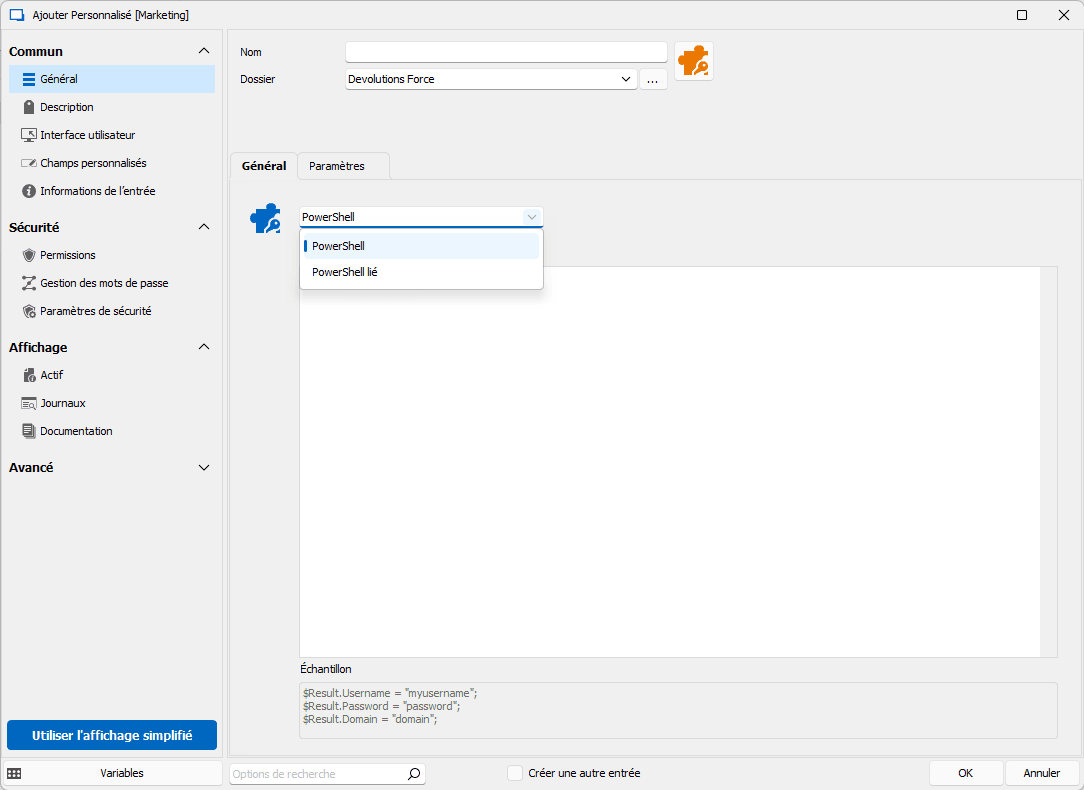The image size is (1084, 790).
Task: Go to the Permissions section
Action: (x=67, y=255)
